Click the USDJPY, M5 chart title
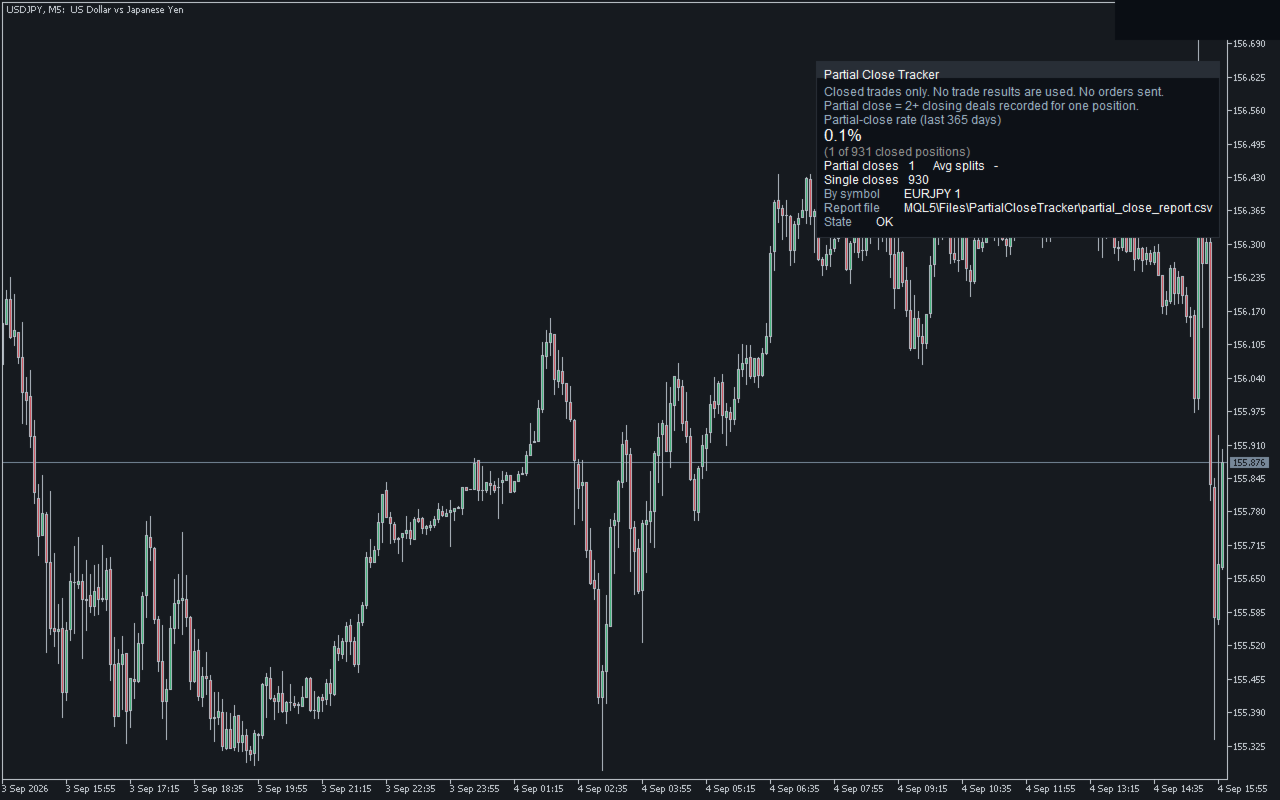 pyautogui.click(x=94, y=9)
